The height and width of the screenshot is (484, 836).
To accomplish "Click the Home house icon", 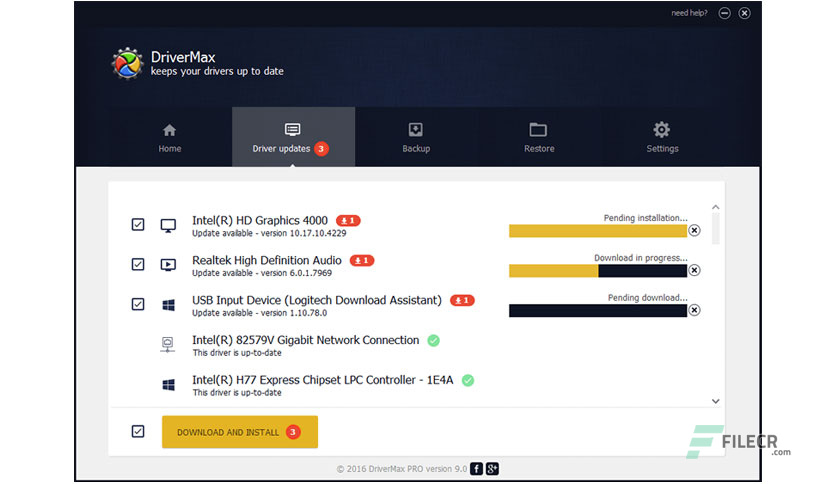I will click(x=170, y=130).
